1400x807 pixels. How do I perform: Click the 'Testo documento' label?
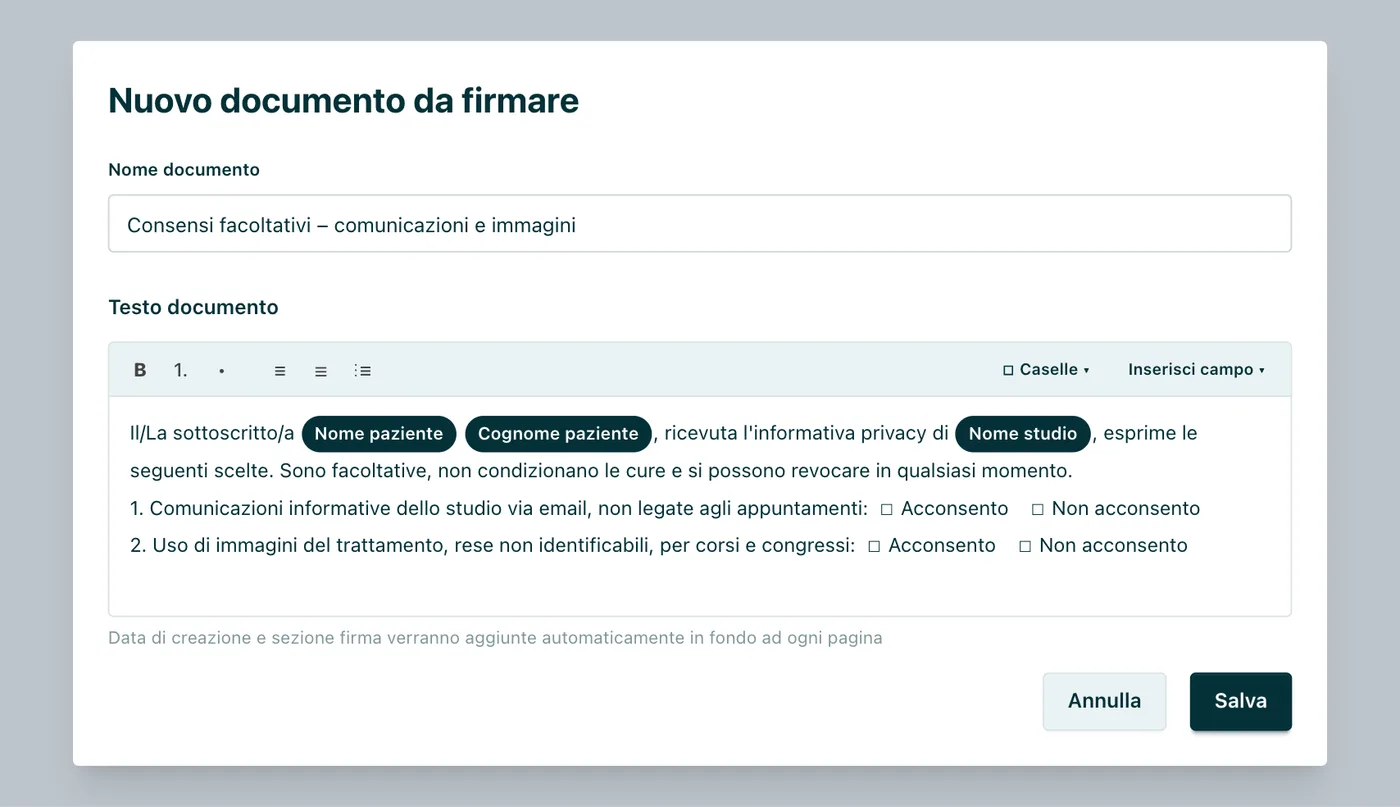click(x=193, y=308)
